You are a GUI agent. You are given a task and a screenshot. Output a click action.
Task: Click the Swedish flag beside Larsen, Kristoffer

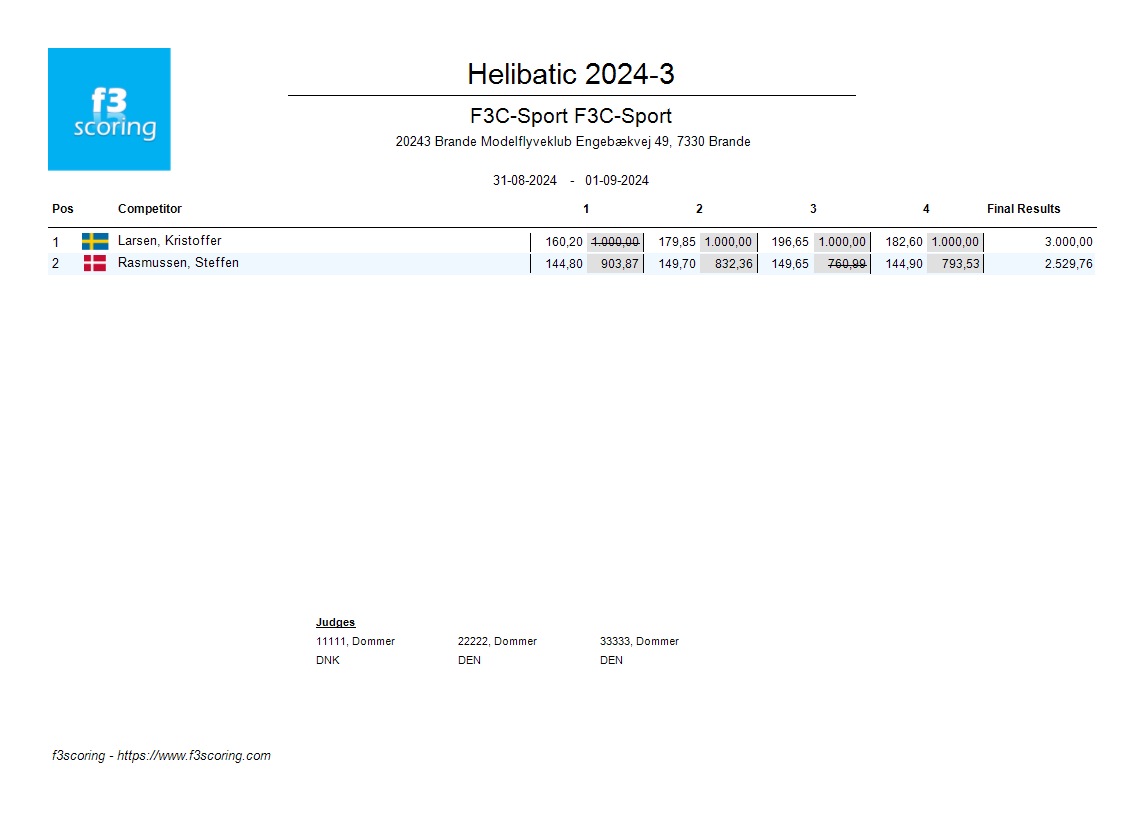coord(95,241)
